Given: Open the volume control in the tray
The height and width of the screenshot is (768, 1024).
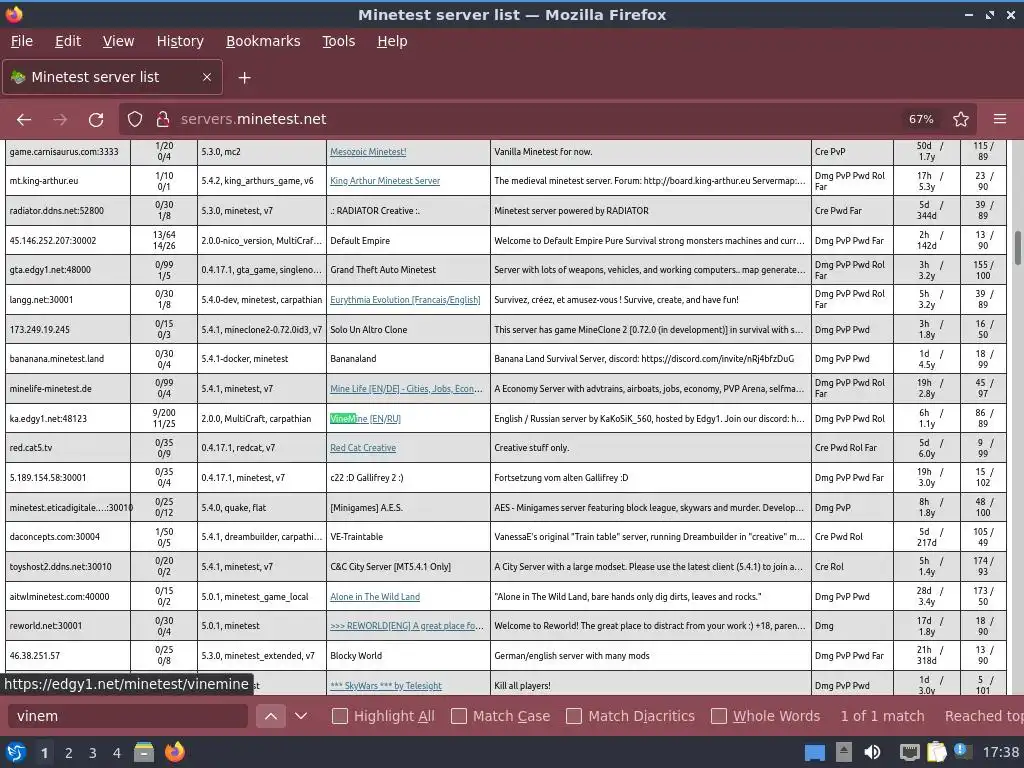Looking at the screenshot, I should point(872,752).
